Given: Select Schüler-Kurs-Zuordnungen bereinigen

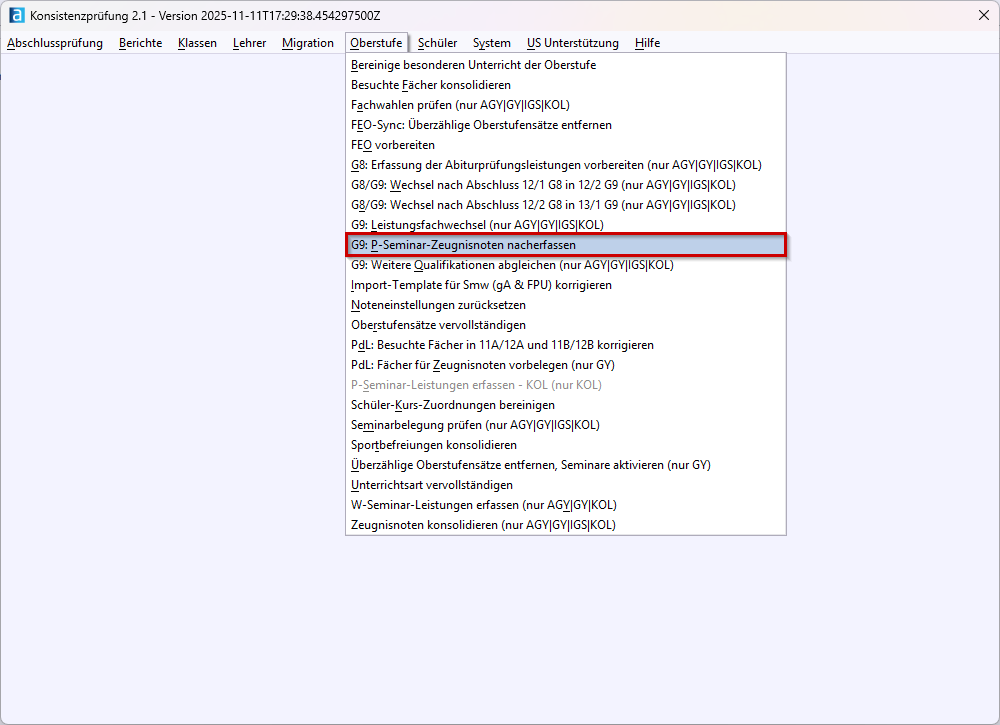Looking at the screenshot, I should click(453, 405).
